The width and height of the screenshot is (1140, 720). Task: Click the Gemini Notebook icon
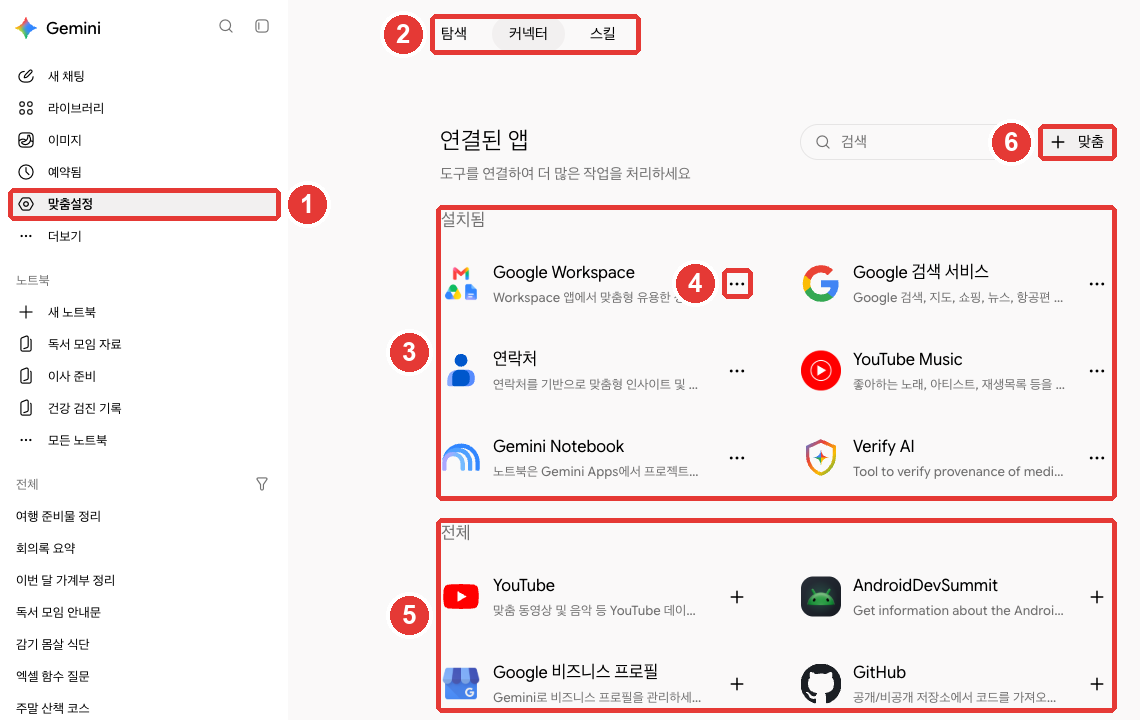461,457
